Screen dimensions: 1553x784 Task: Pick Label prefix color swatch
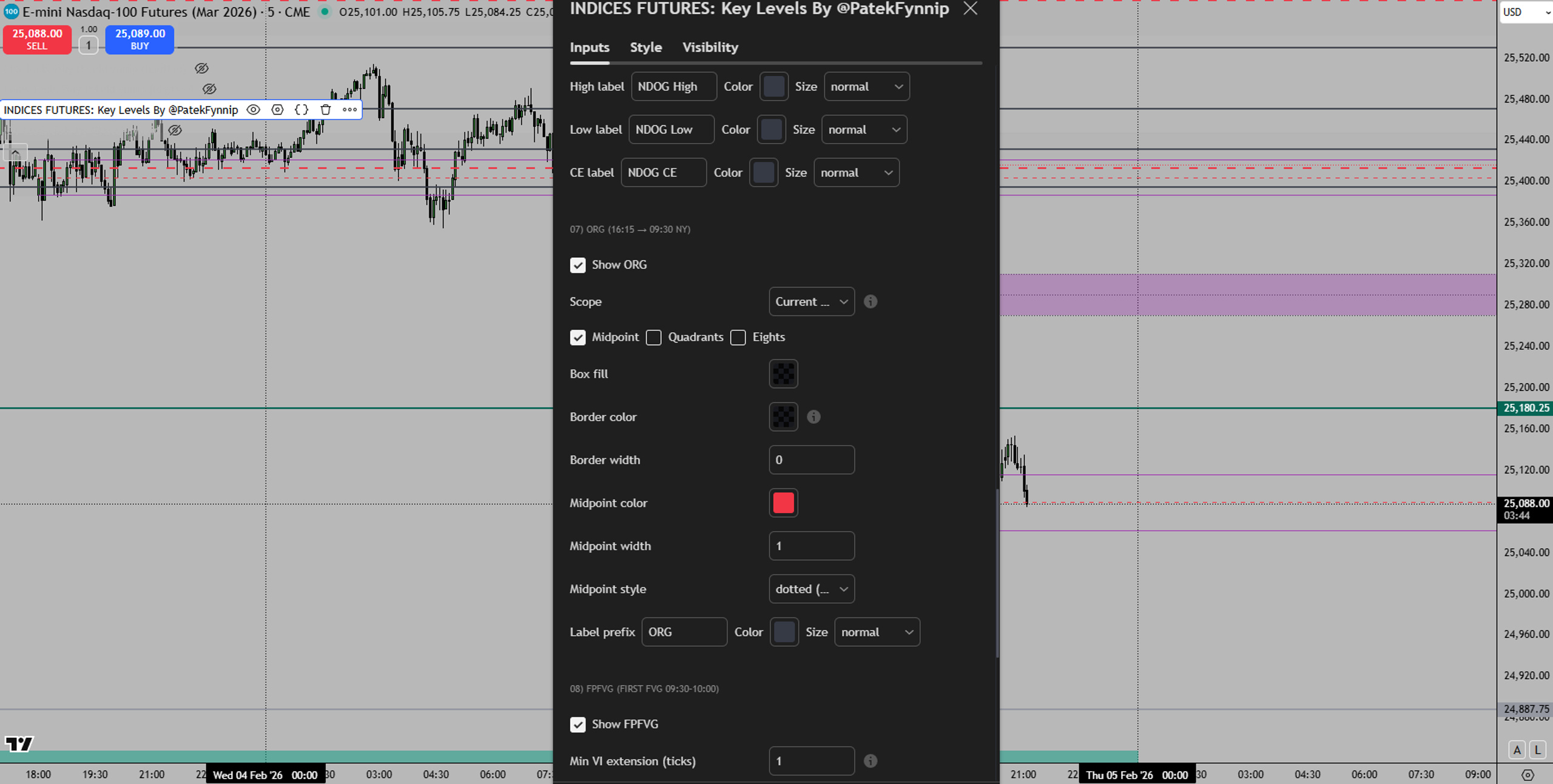point(784,632)
